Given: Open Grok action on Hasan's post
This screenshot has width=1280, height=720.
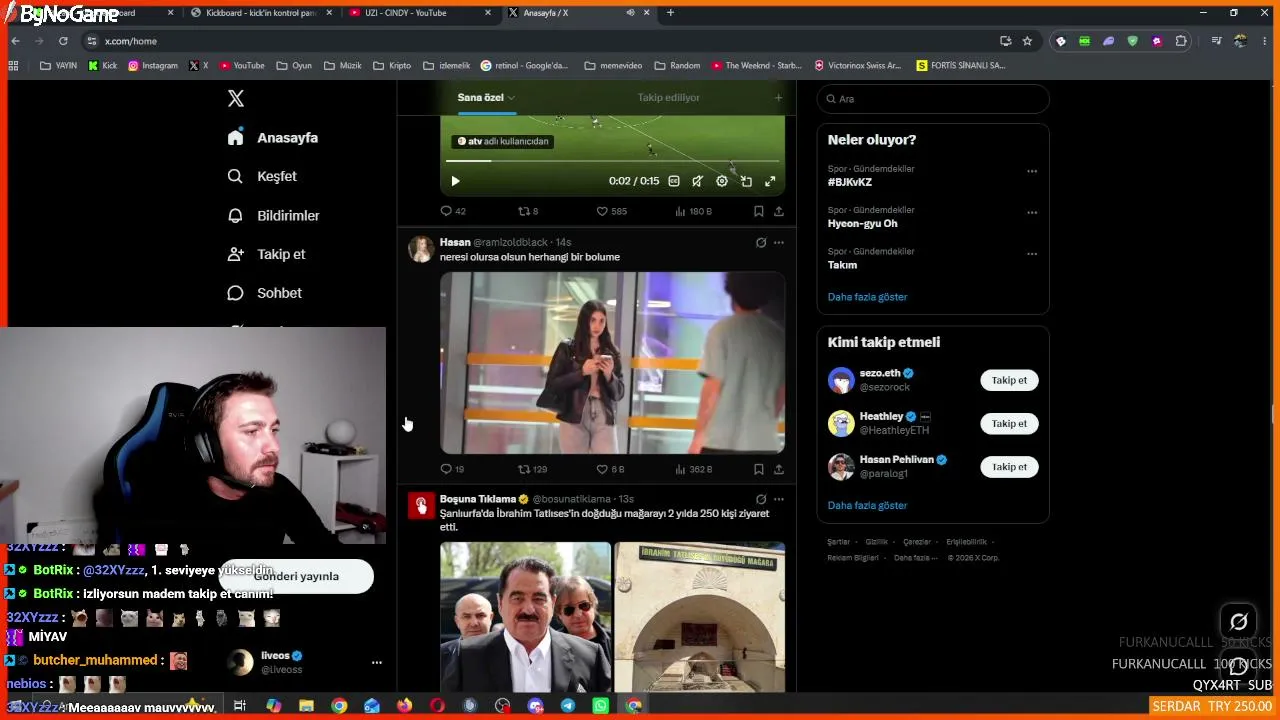Looking at the screenshot, I should click(761, 242).
